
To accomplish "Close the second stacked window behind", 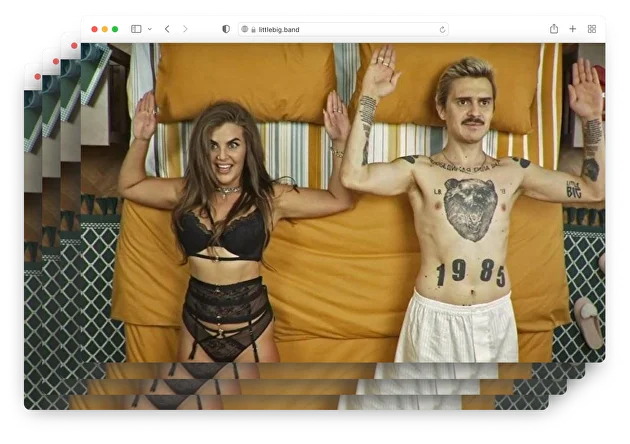I will [75, 45].
